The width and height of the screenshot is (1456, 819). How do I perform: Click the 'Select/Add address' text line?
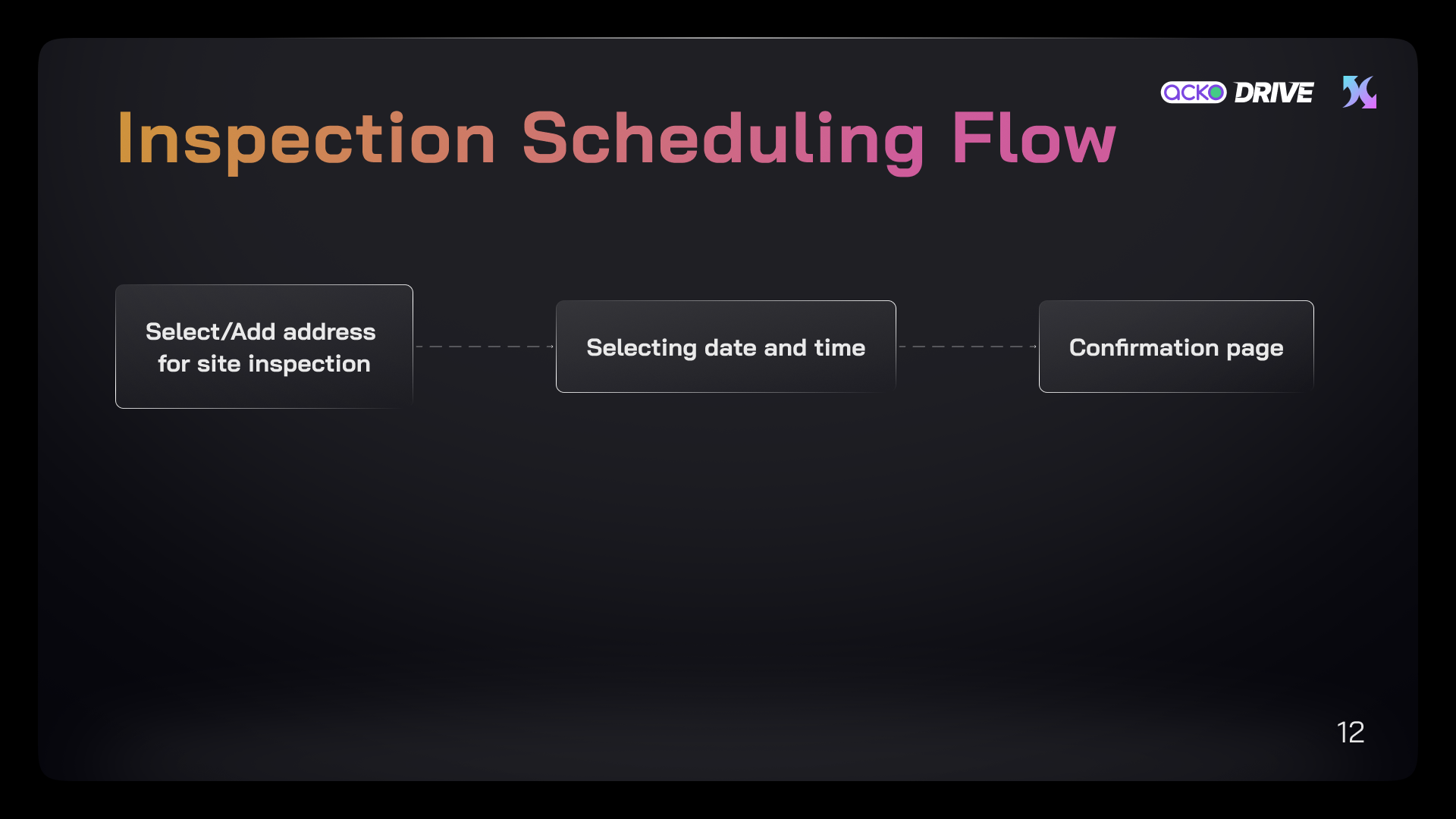(261, 331)
